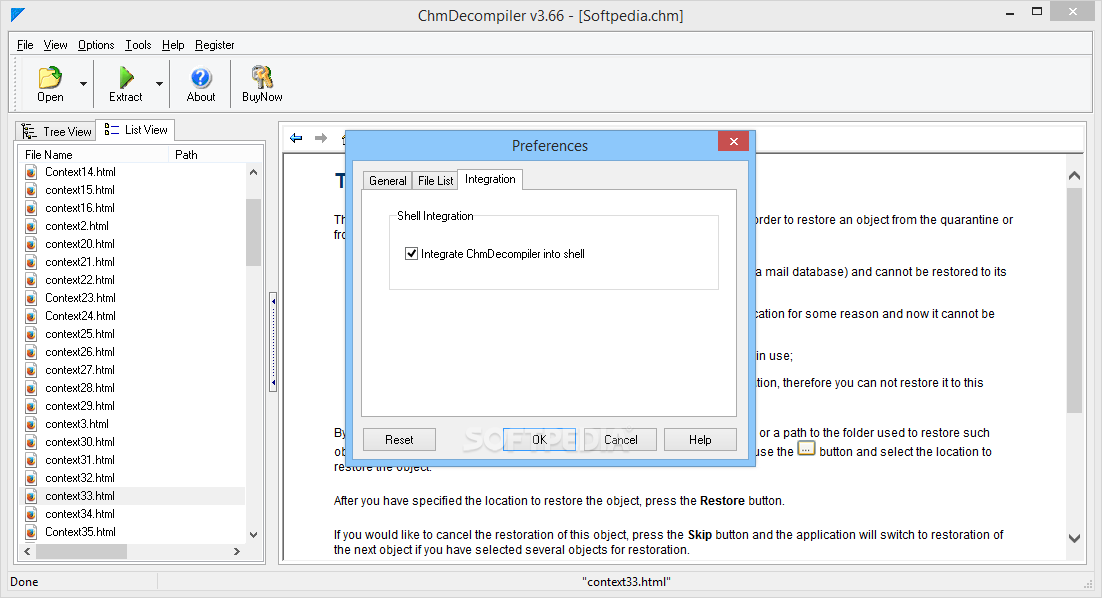Click the File Name column header
Viewport: 1102px width, 598px height.
(95, 155)
